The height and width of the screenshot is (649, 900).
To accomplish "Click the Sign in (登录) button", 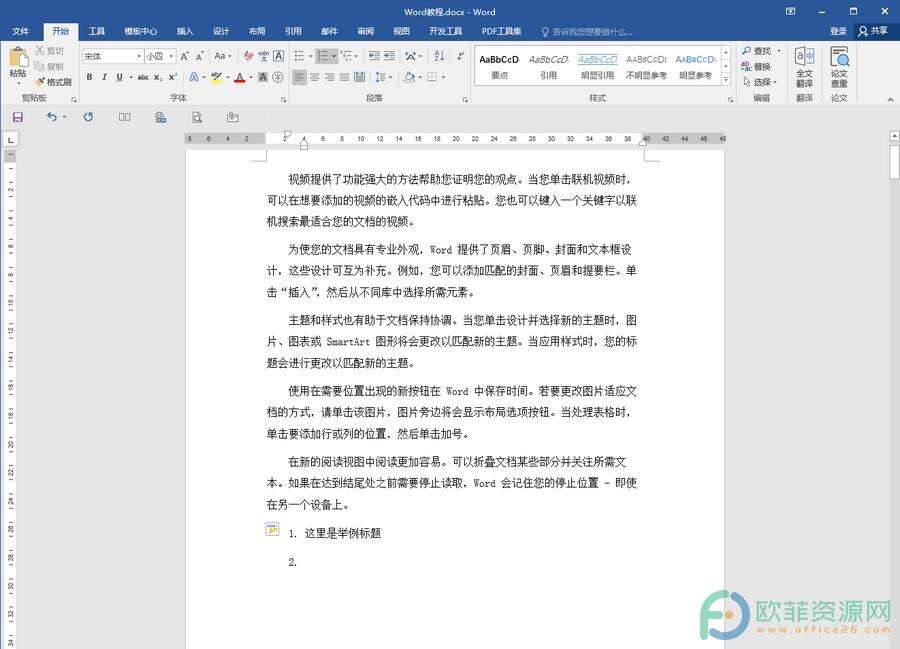I will [838, 31].
